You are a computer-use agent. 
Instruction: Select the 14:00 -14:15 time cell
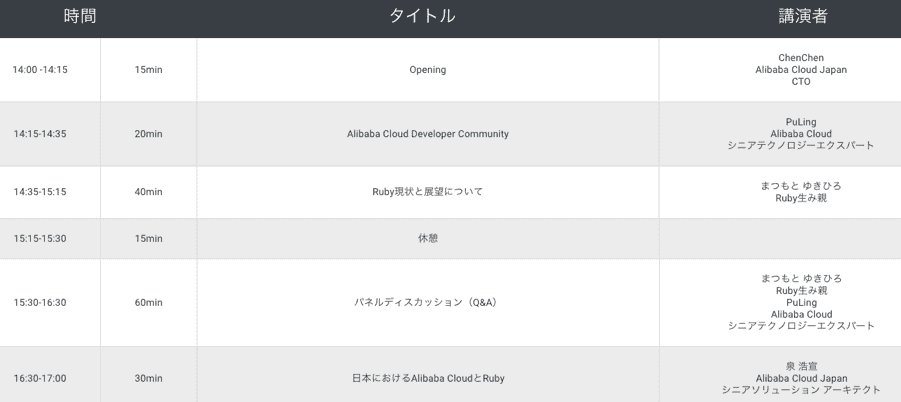point(40,70)
